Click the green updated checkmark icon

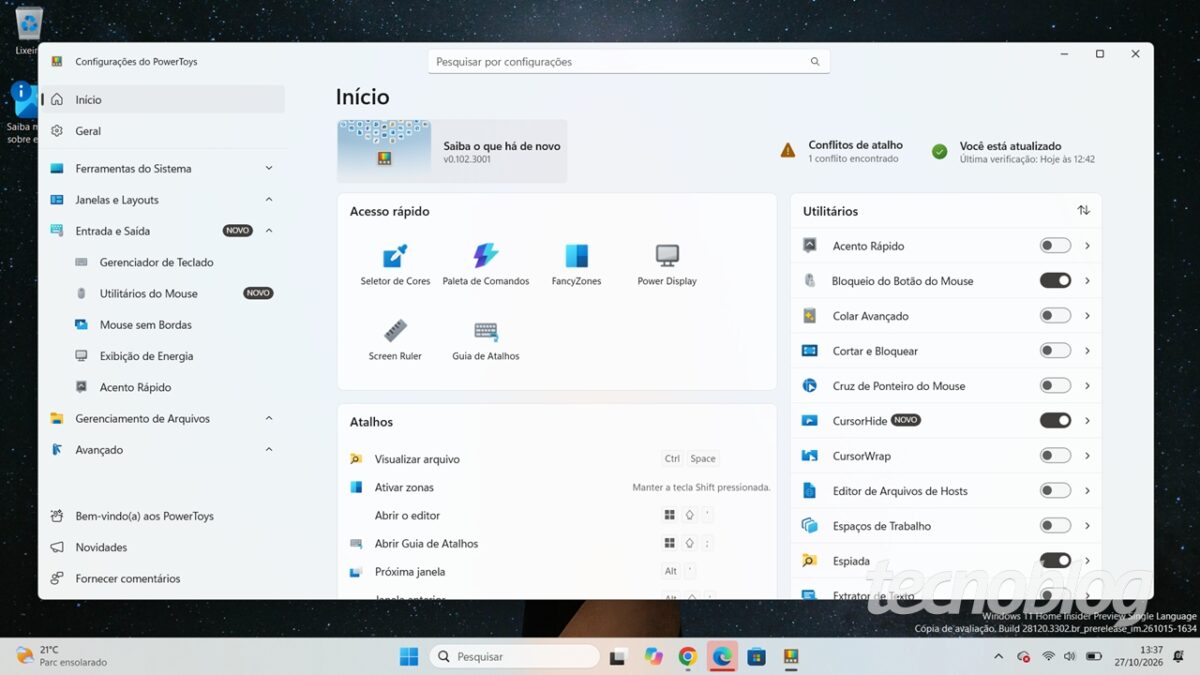[939, 151]
